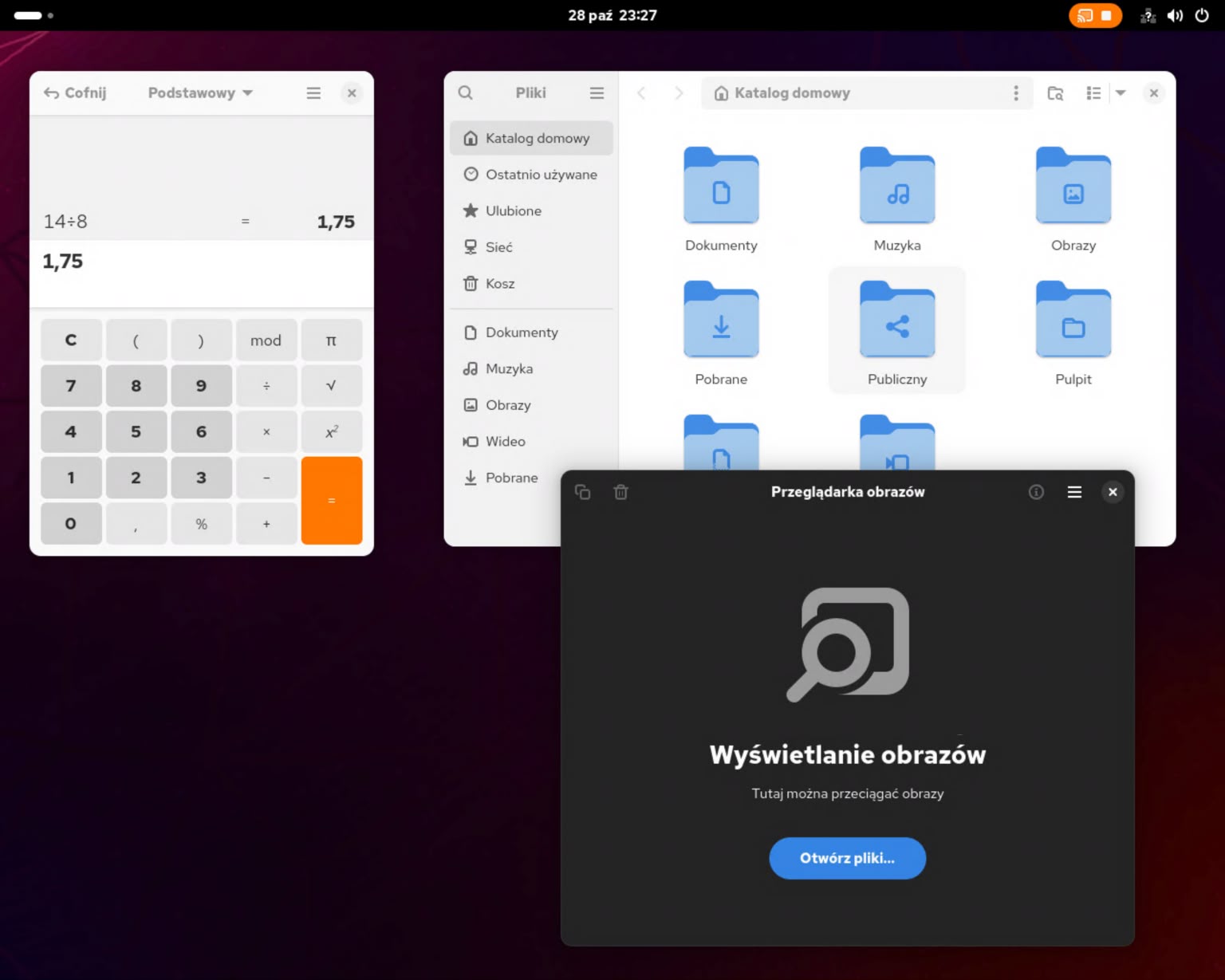Expand the Podstawowy mode dropdown
1225x980 pixels.
point(200,93)
